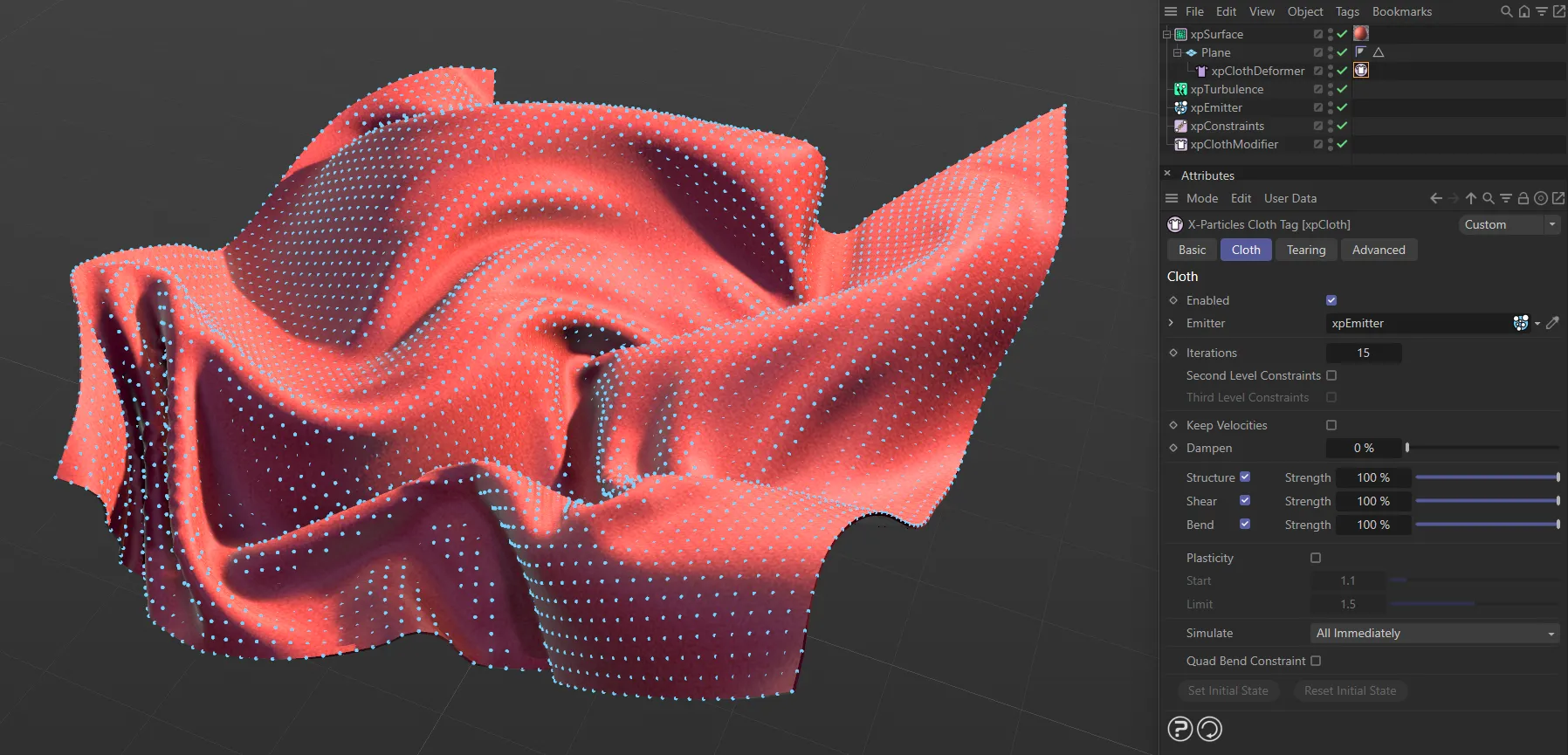The width and height of the screenshot is (1568, 755).
Task: Expand the Emitter parameter arrow
Action: (1172, 323)
